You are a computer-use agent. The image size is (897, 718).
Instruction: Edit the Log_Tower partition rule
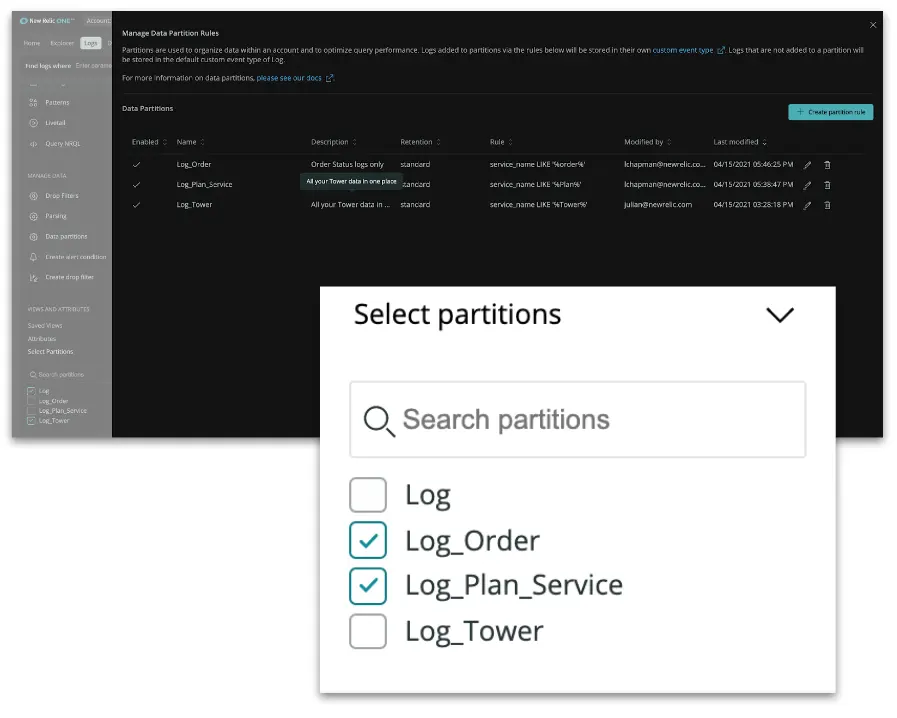[807, 205]
